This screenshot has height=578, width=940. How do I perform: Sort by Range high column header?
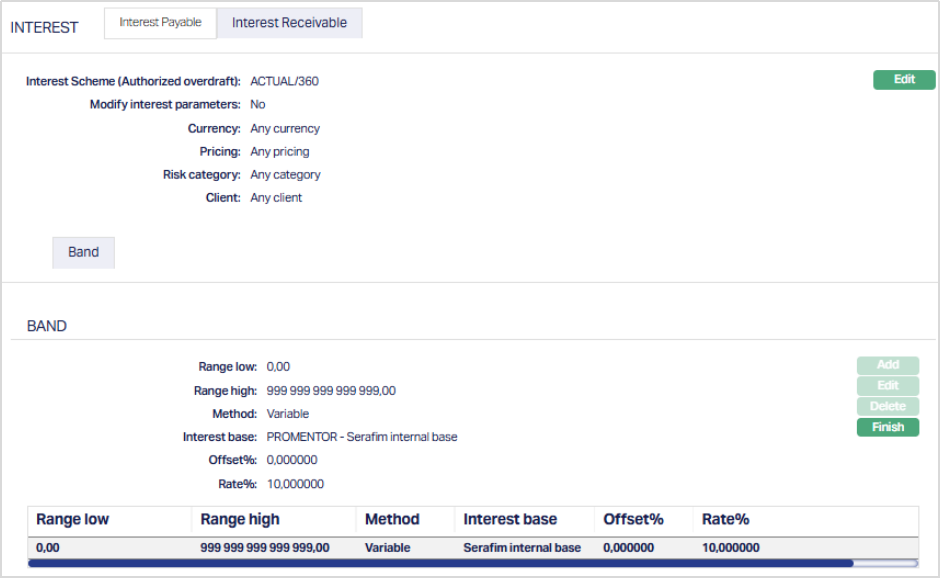pos(240,520)
